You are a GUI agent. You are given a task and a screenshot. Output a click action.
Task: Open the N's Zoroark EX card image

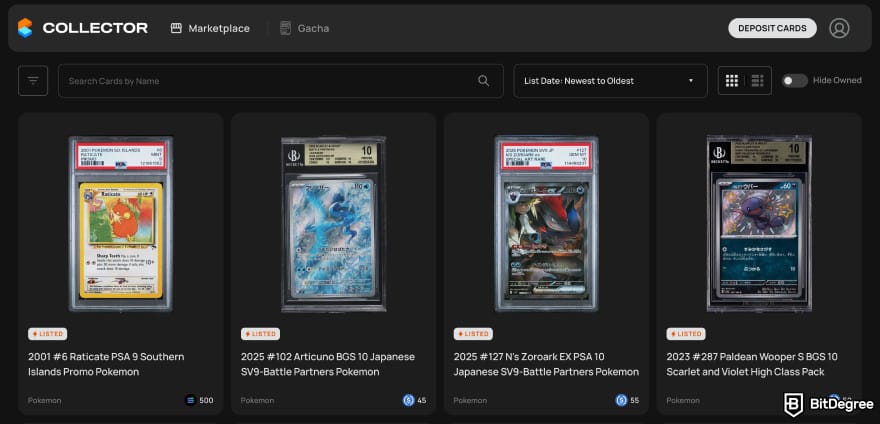[546, 224]
